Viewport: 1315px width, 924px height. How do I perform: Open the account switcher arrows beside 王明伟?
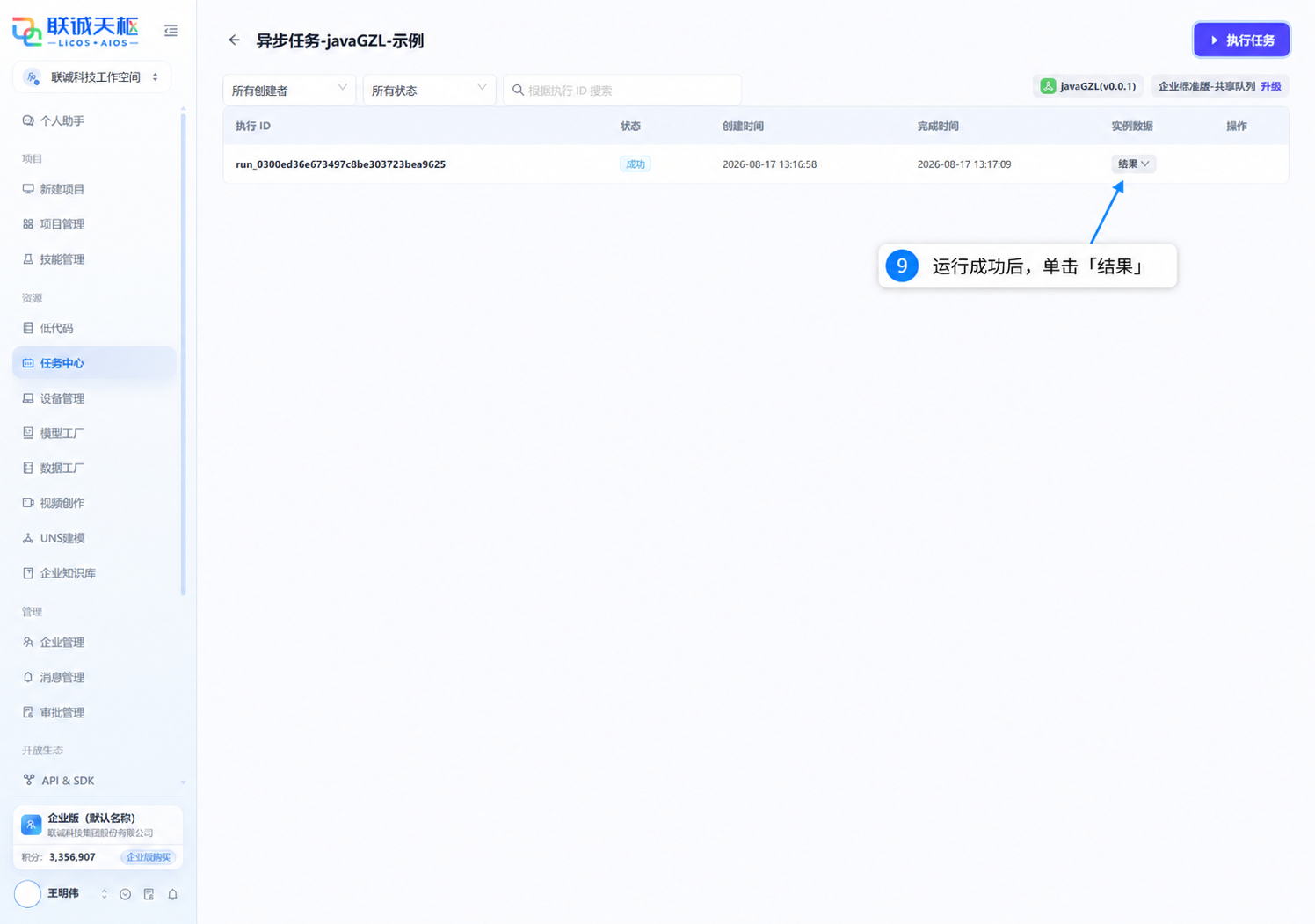pos(105,894)
